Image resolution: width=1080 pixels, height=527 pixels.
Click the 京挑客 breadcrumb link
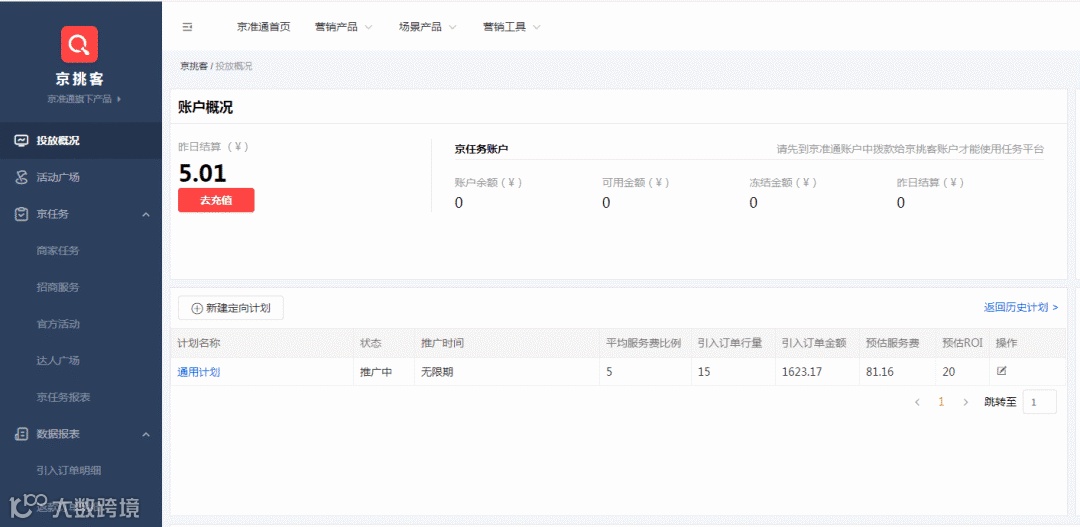tap(194, 66)
